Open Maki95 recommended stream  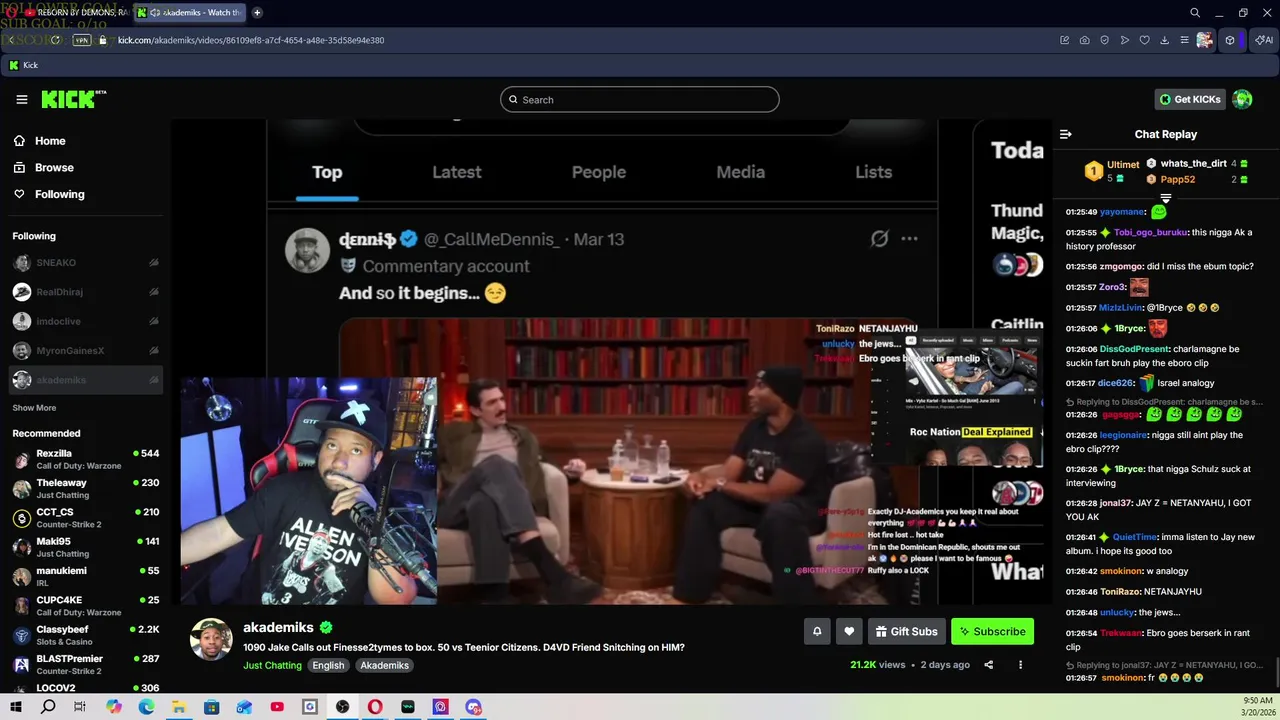point(85,547)
